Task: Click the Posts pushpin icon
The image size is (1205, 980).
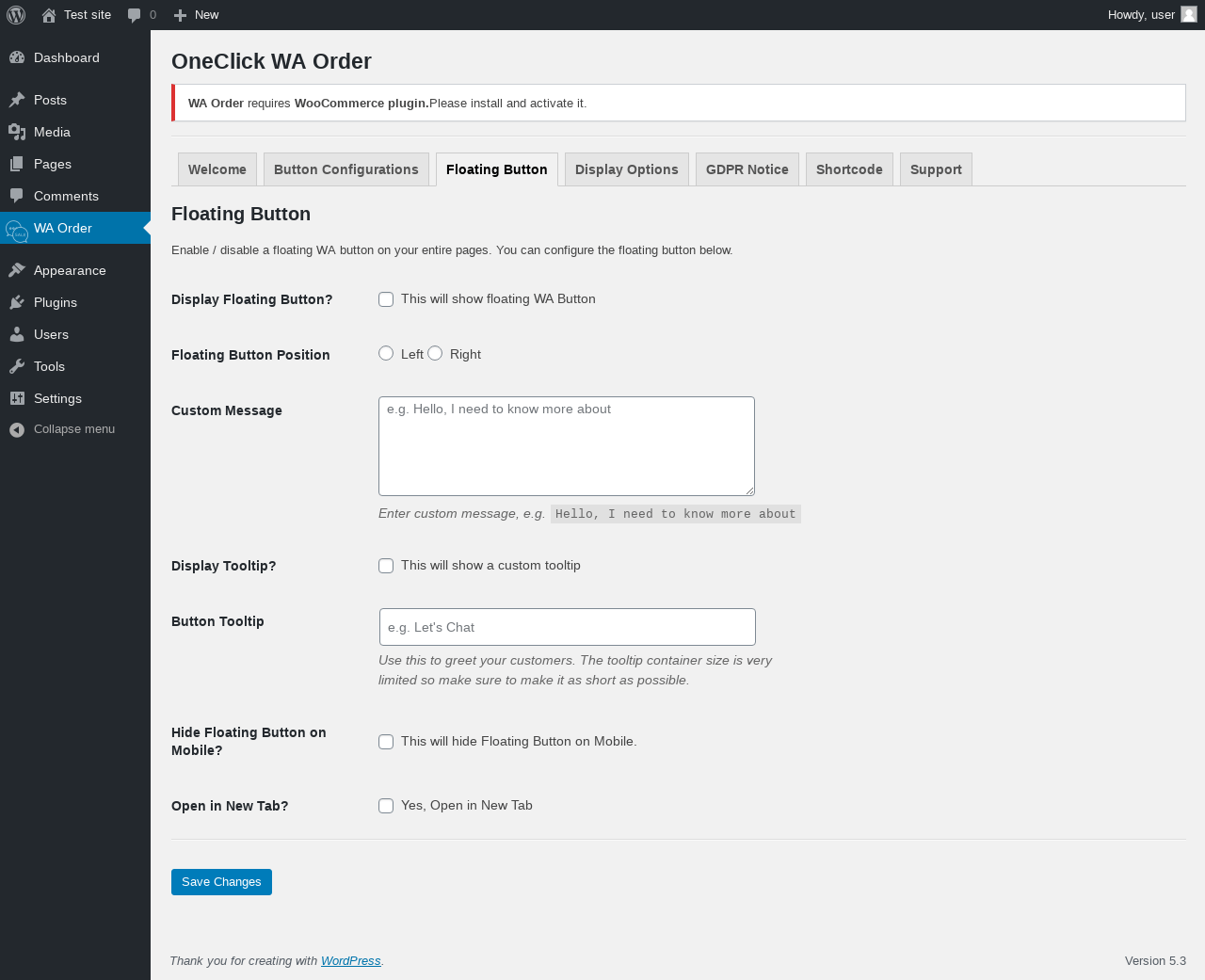Action: [17, 100]
